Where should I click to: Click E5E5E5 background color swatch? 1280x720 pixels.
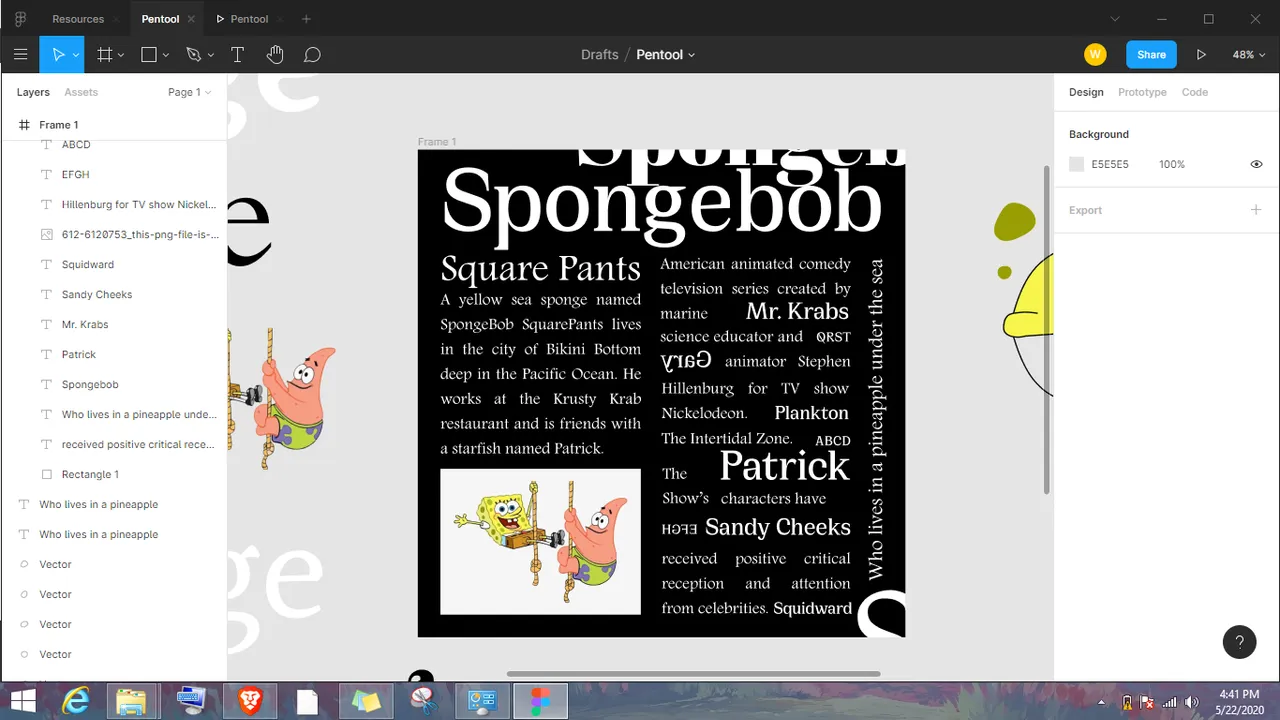[1076, 164]
